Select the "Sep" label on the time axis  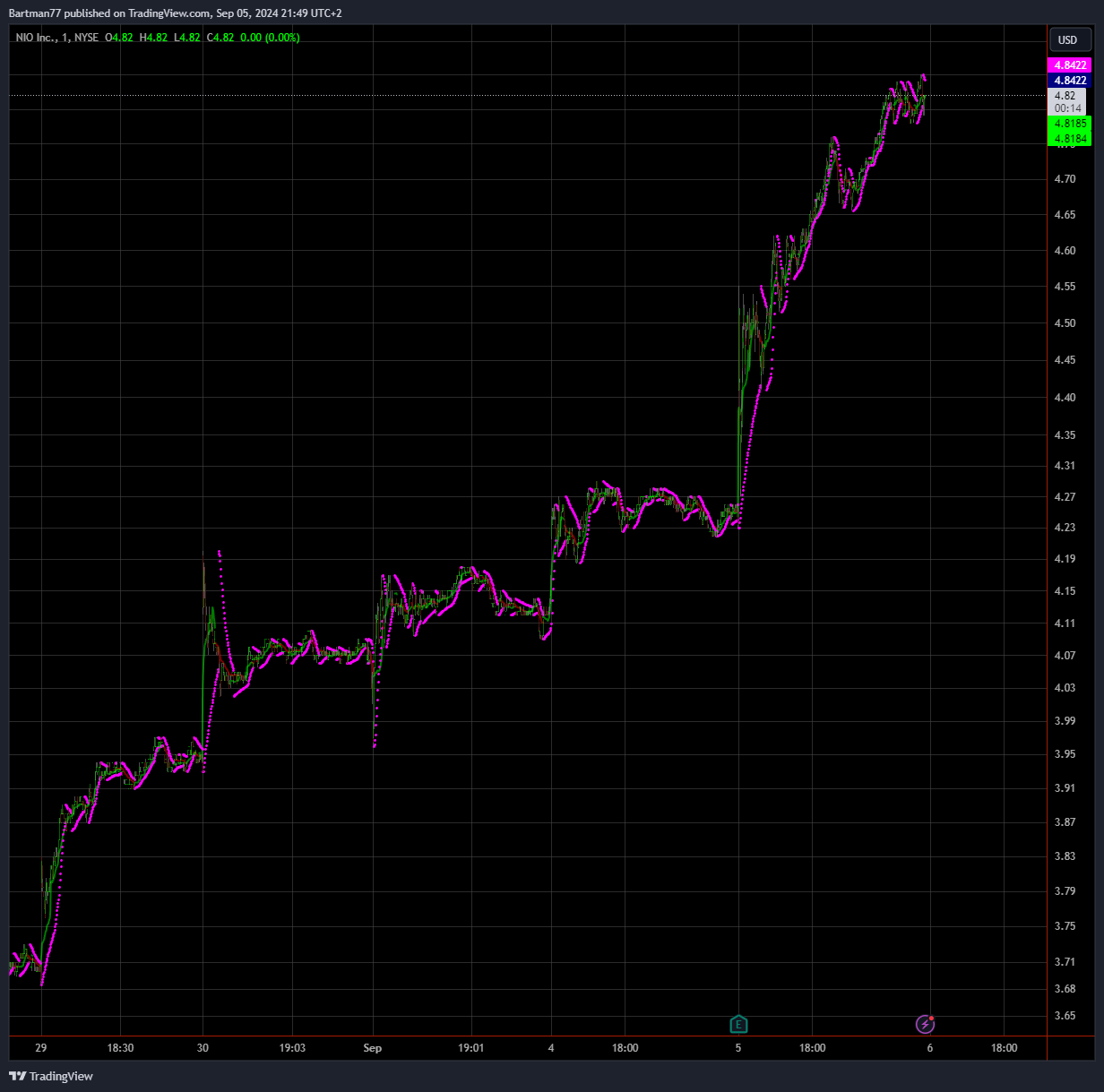point(373,1047)
